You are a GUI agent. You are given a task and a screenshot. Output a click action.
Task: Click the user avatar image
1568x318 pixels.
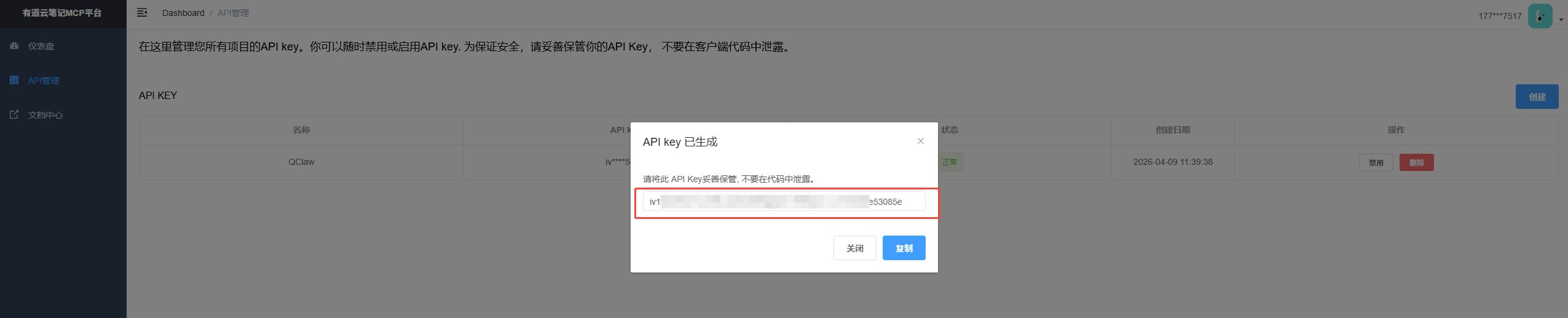[1540, 16]
